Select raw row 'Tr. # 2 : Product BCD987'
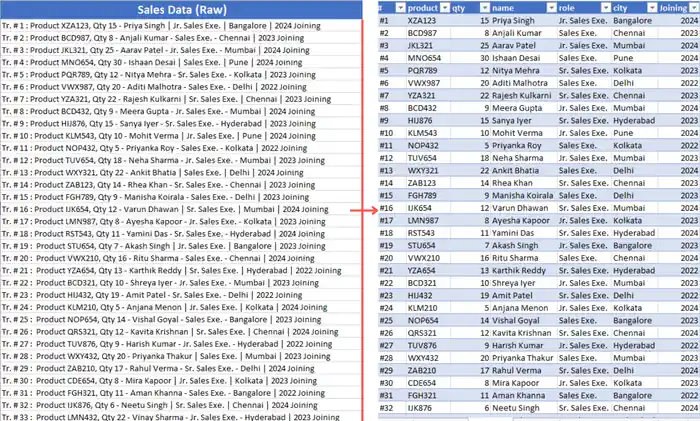This screenshot has height=421, width=700. [181, 38]
